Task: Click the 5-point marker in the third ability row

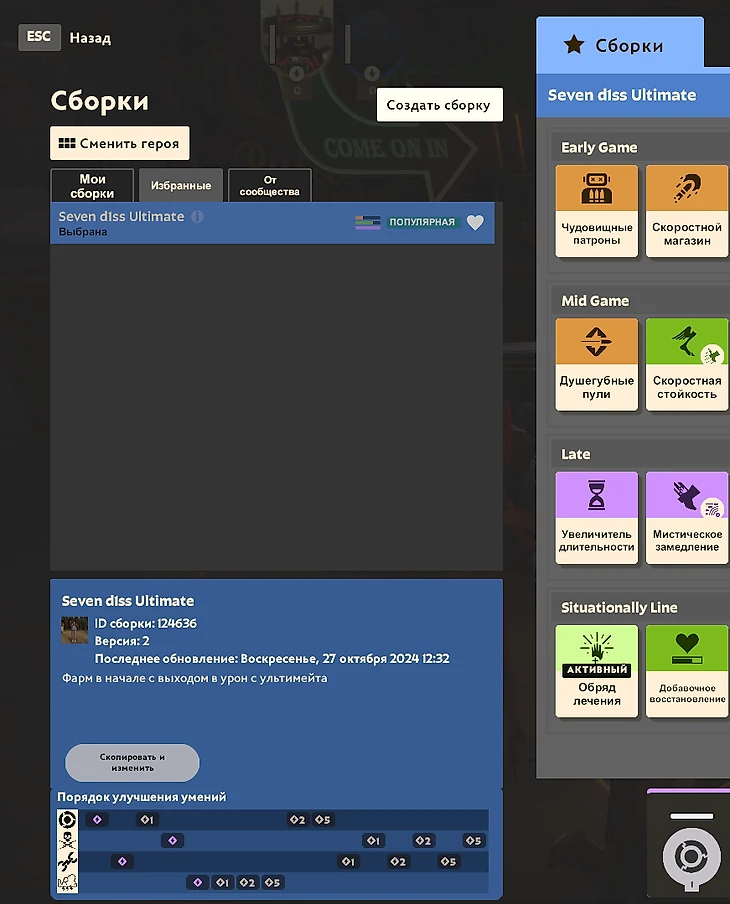Action: pos(449,861)
